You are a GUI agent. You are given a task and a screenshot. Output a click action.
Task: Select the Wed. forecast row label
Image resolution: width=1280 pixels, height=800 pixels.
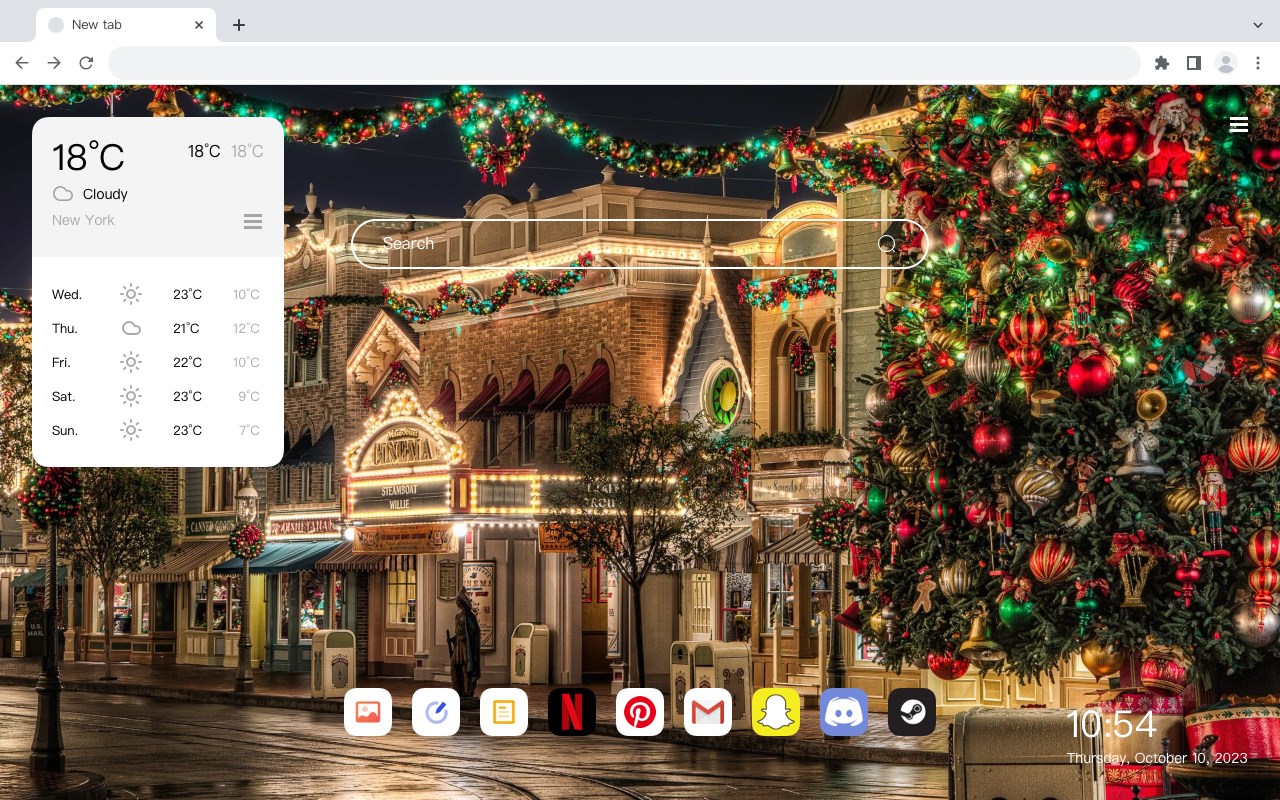(67, 294)
